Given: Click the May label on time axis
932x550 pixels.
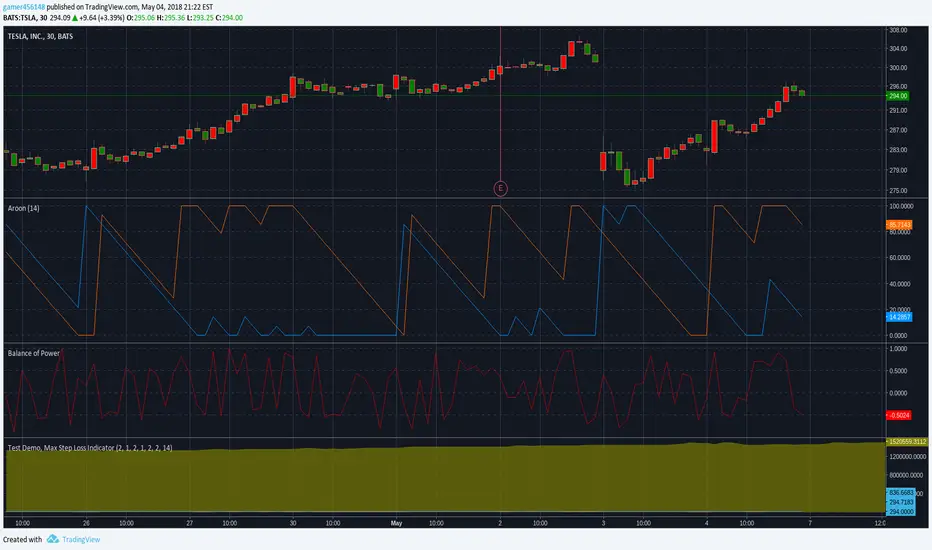Looking at the screenshot, I should (396, 523).
